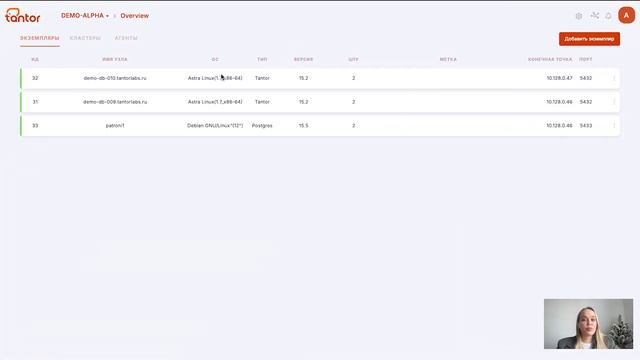This screenshot has width=640, height=360.
Task: Click version 15.2 in demo-db-009 row
Action: (303, 102)
